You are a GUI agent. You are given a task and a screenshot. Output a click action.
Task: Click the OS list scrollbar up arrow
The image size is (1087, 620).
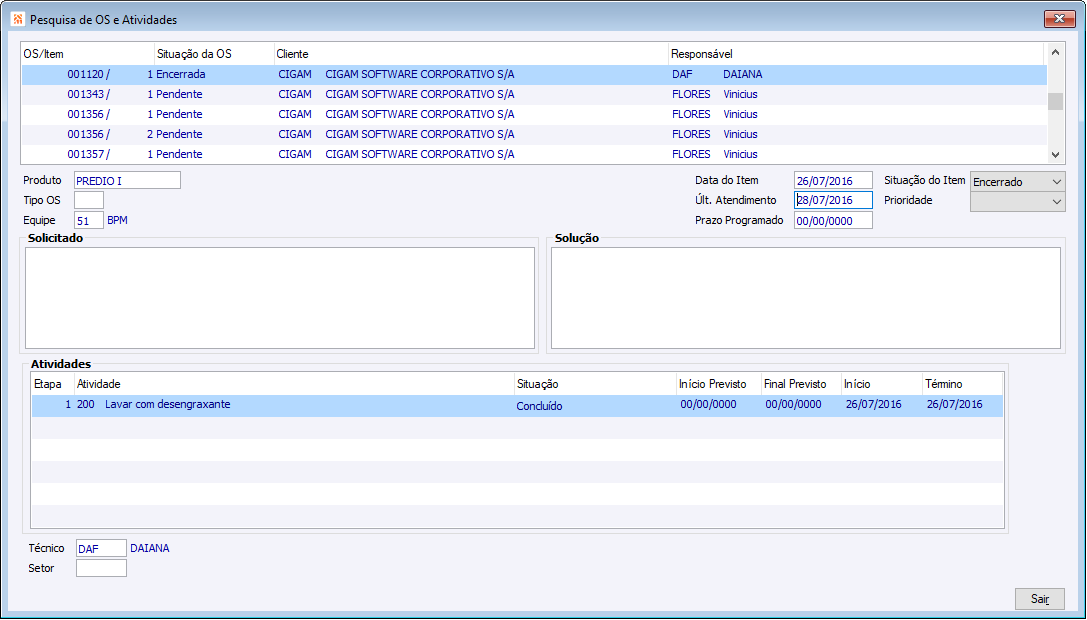click(x=1054, y=52)
